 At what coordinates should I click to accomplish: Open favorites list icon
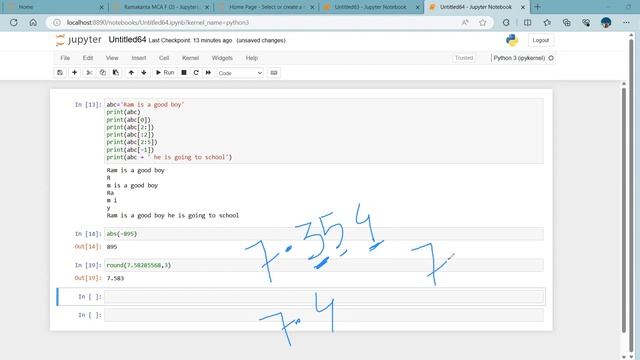pos(547,22)
